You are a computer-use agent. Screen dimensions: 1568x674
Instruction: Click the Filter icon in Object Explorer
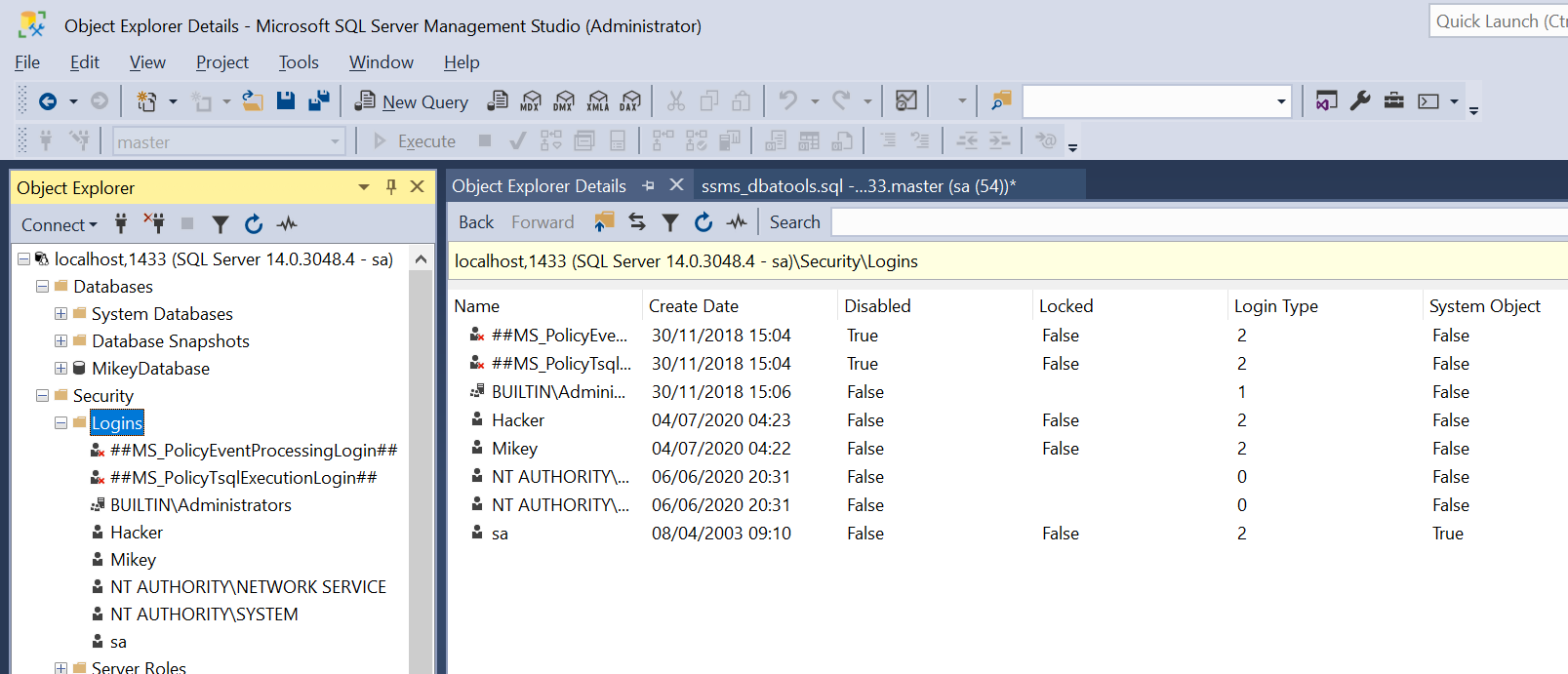click(x=221, y=224)
